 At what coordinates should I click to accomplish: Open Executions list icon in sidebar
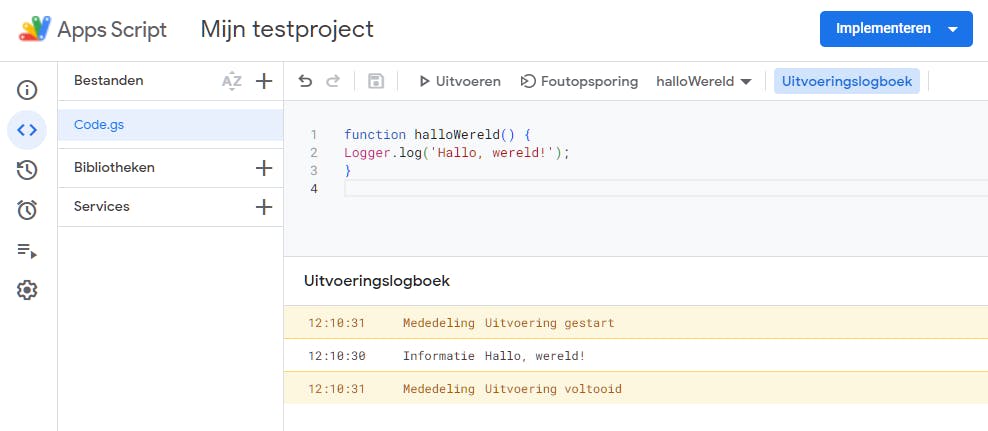click(27, 250)
